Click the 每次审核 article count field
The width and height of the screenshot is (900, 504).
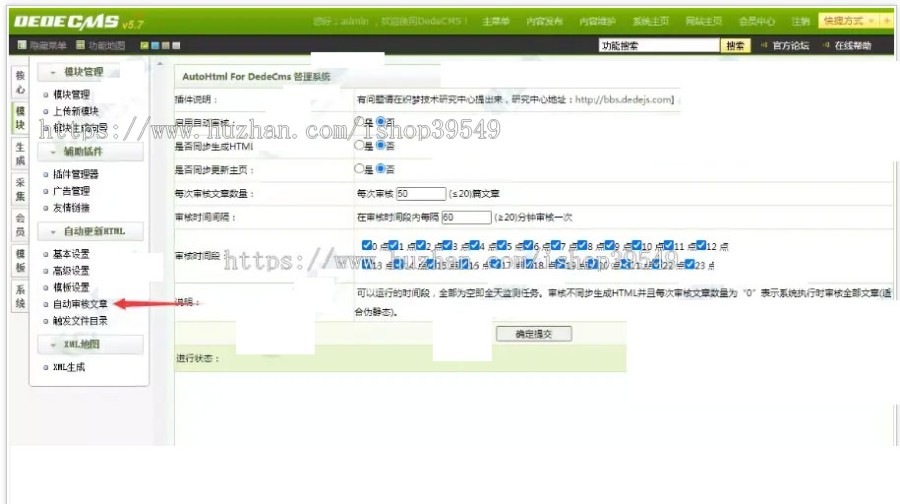click(421, 193)
